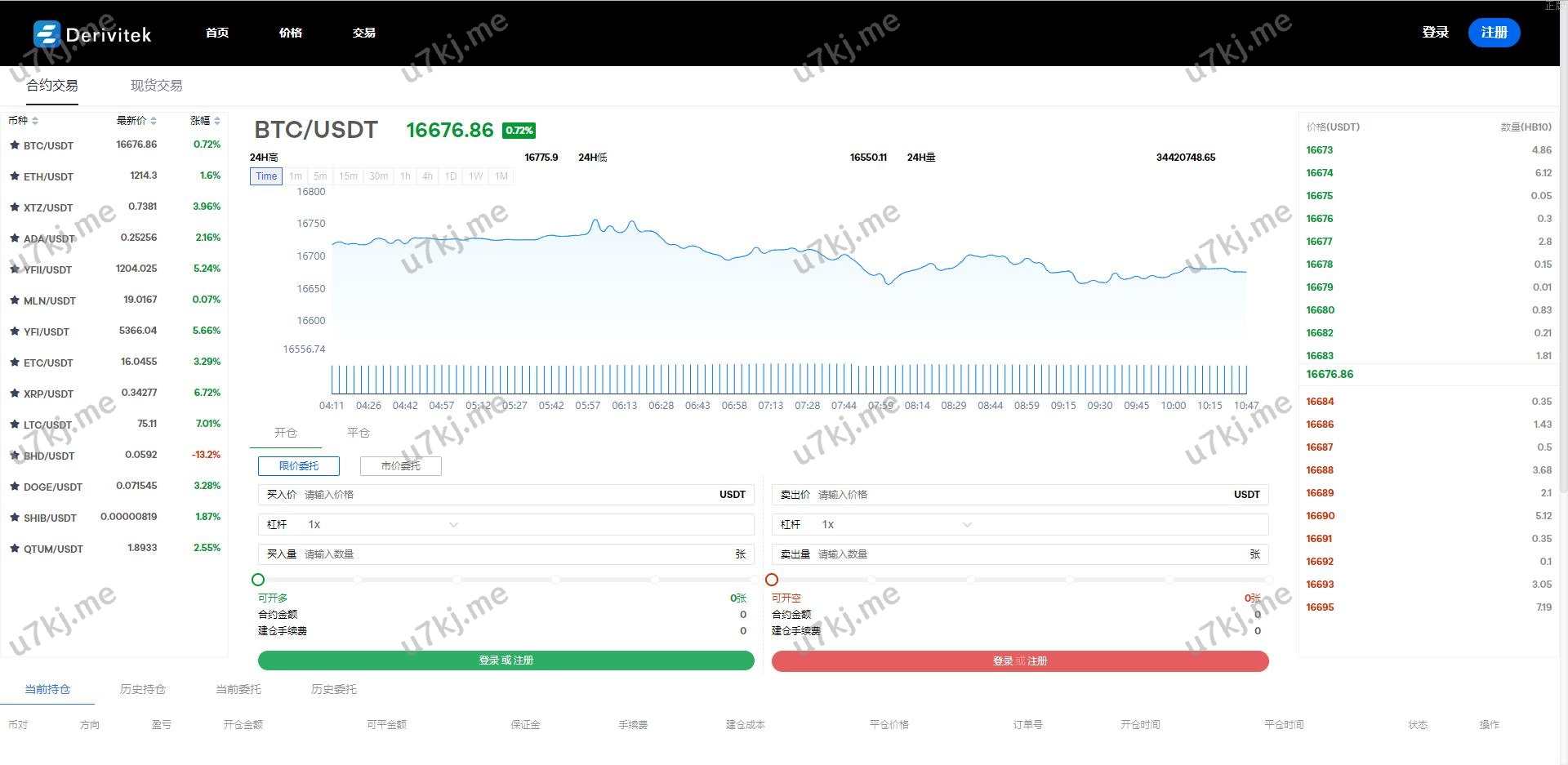Screen dimensions: 1568x765
Task: Select the 限价委托 order type
Action: (x=298, y=466)
